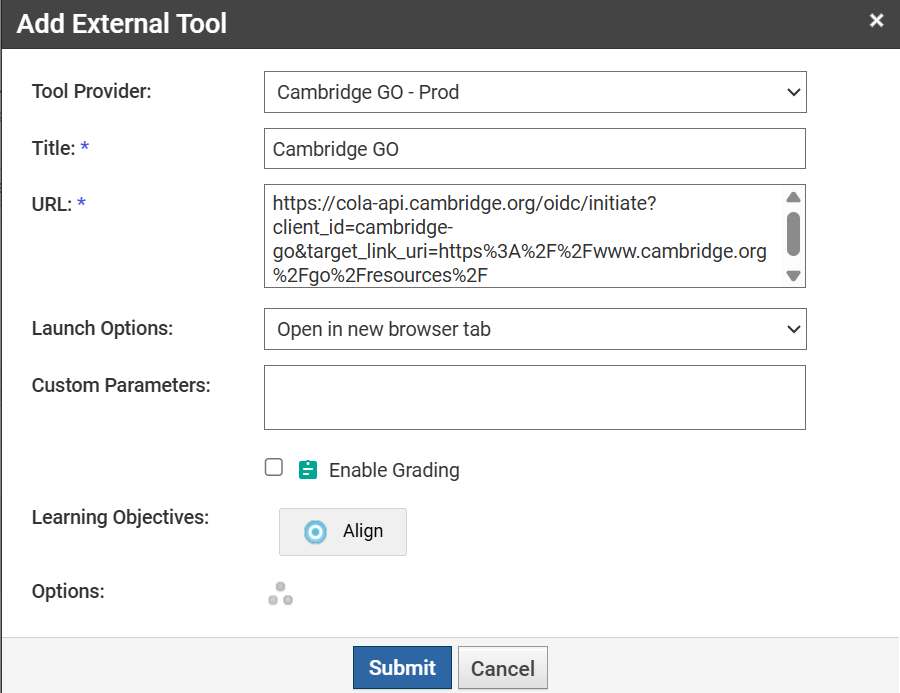This screenshot has width=900, height=693.
Task: Open the Launch Options dropdown
Action: click(x=535, y=329)
